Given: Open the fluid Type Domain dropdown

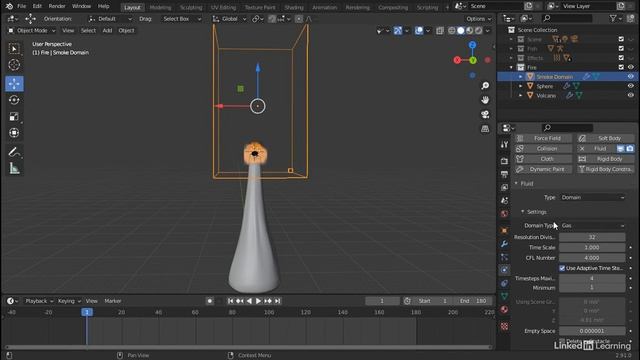Looking at the screenshot, I should pos(592,198).
